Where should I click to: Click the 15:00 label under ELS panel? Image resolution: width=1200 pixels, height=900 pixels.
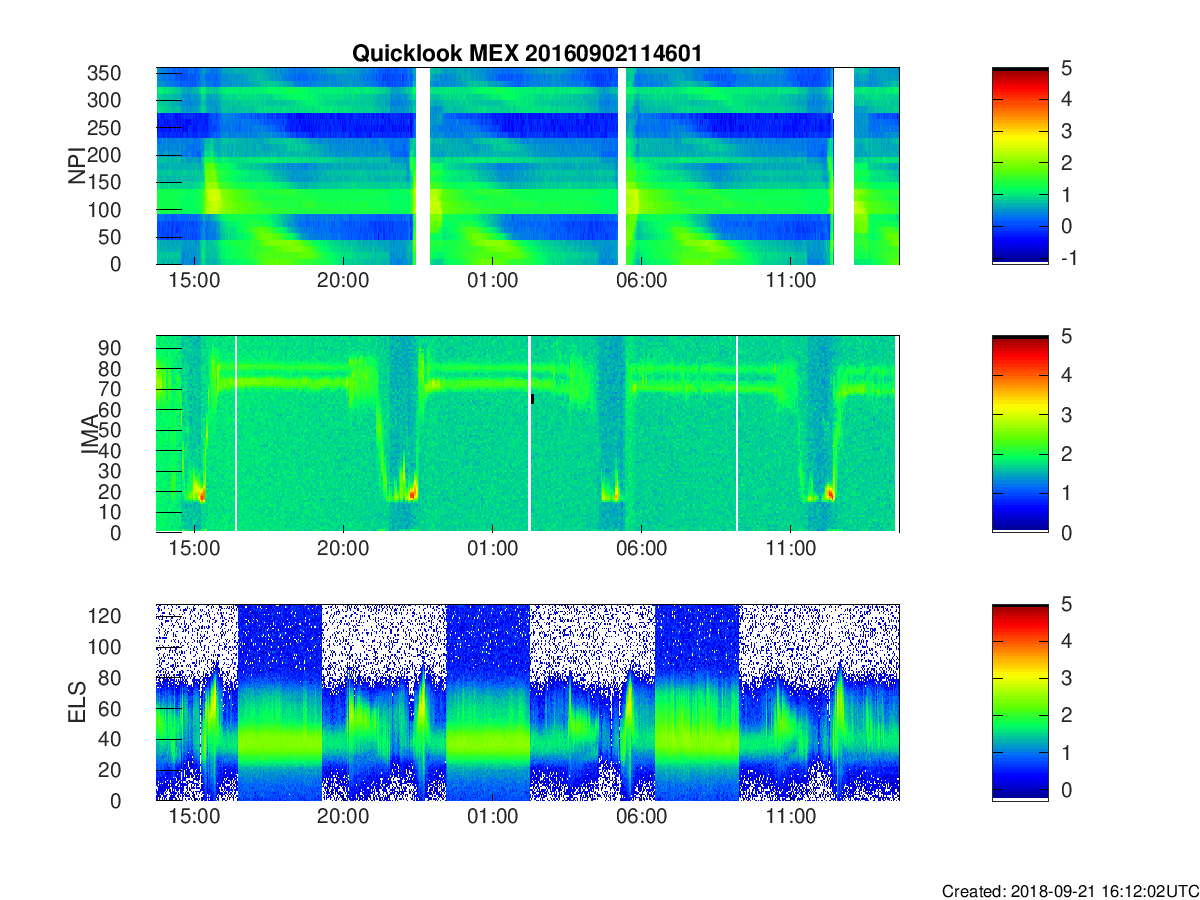[194, 818]
